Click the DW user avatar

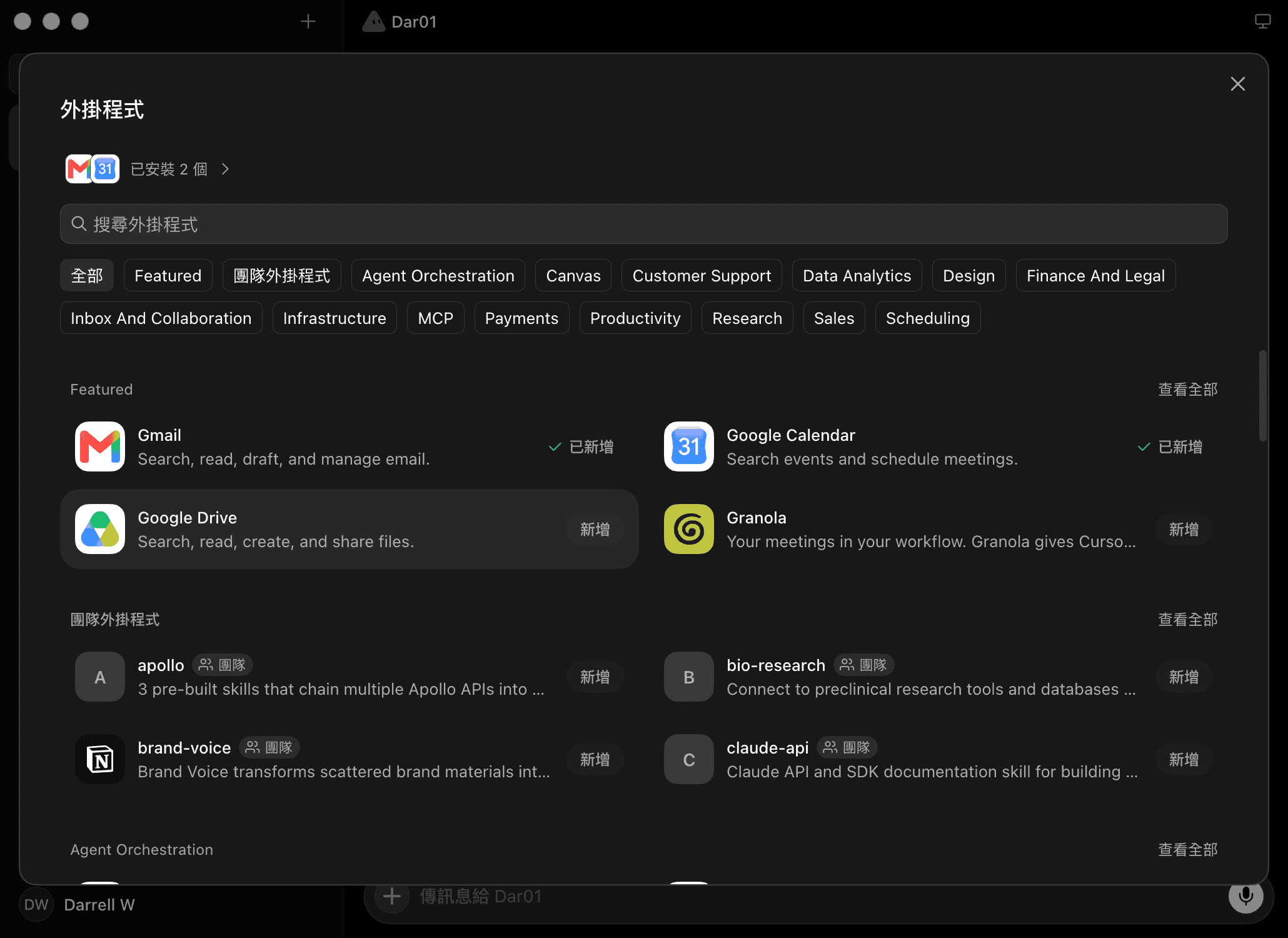(36, 905)
